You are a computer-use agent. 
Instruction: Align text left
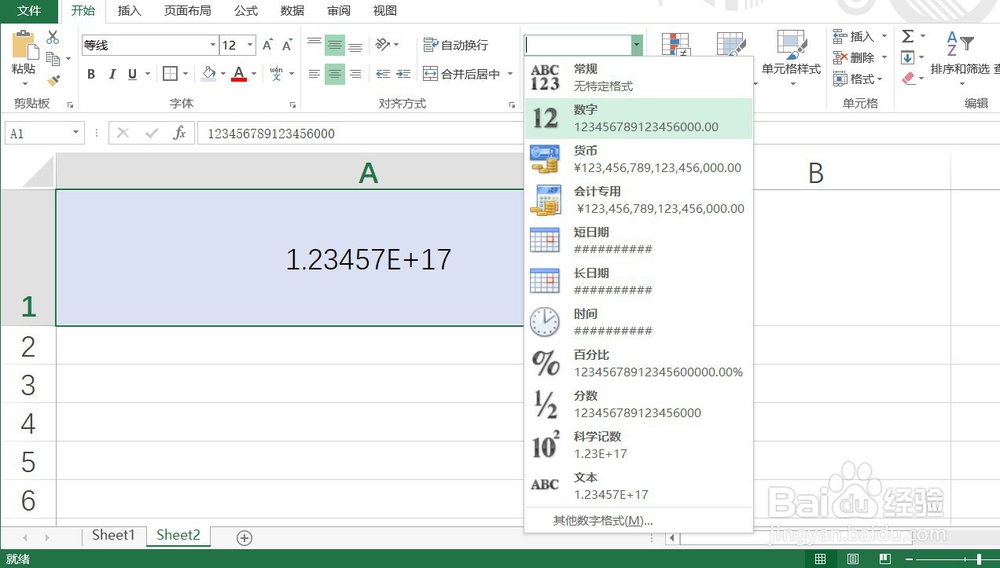(314, 74)
